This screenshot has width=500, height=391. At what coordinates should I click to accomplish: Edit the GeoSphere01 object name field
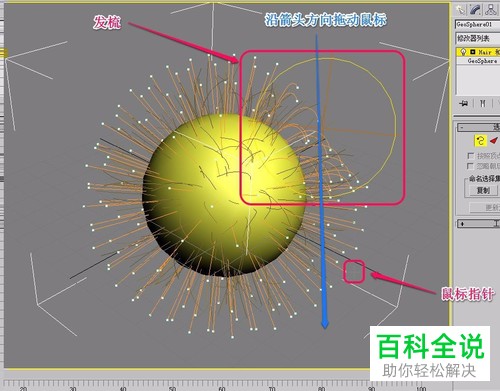pyautogui.click(x=478, y=25)
